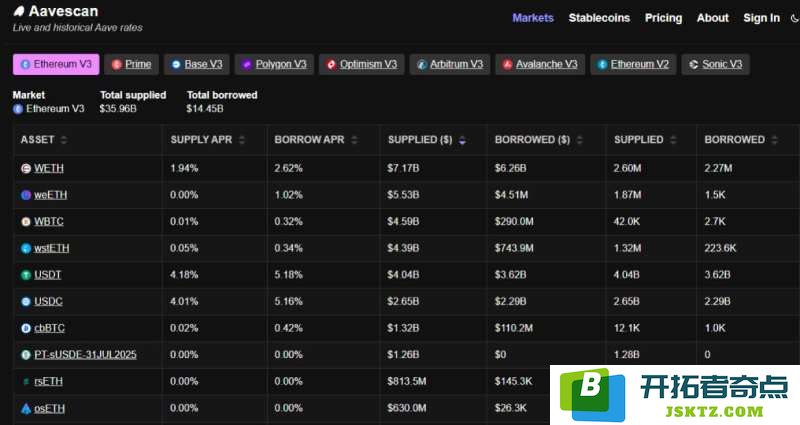Open the rsETH asset link
The width and height of the screenshot is (800, 425).
(48, 382)
